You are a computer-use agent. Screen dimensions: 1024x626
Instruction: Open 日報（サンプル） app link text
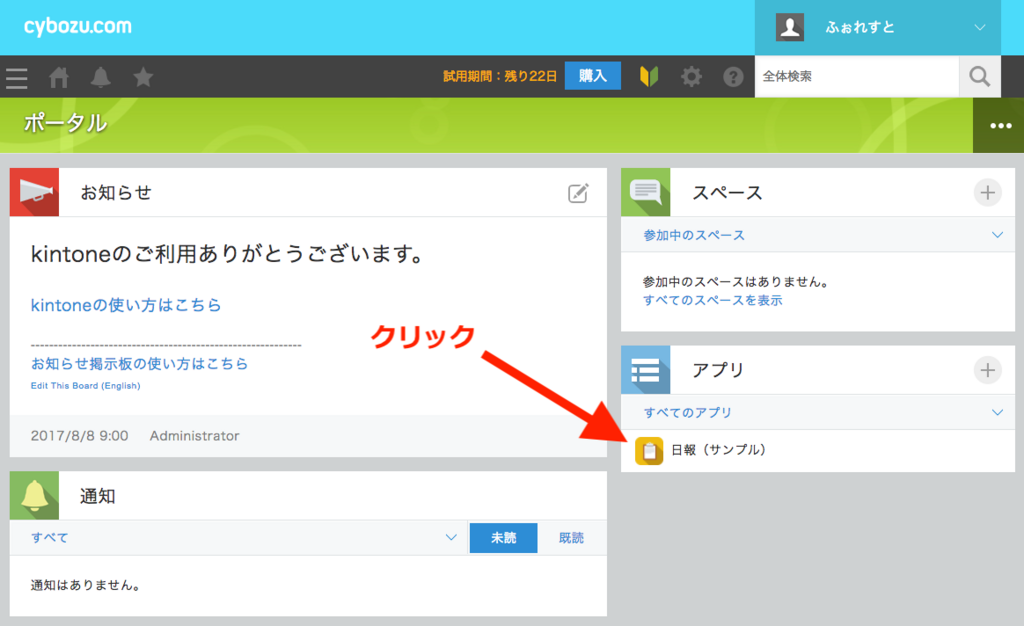(718, 450)
